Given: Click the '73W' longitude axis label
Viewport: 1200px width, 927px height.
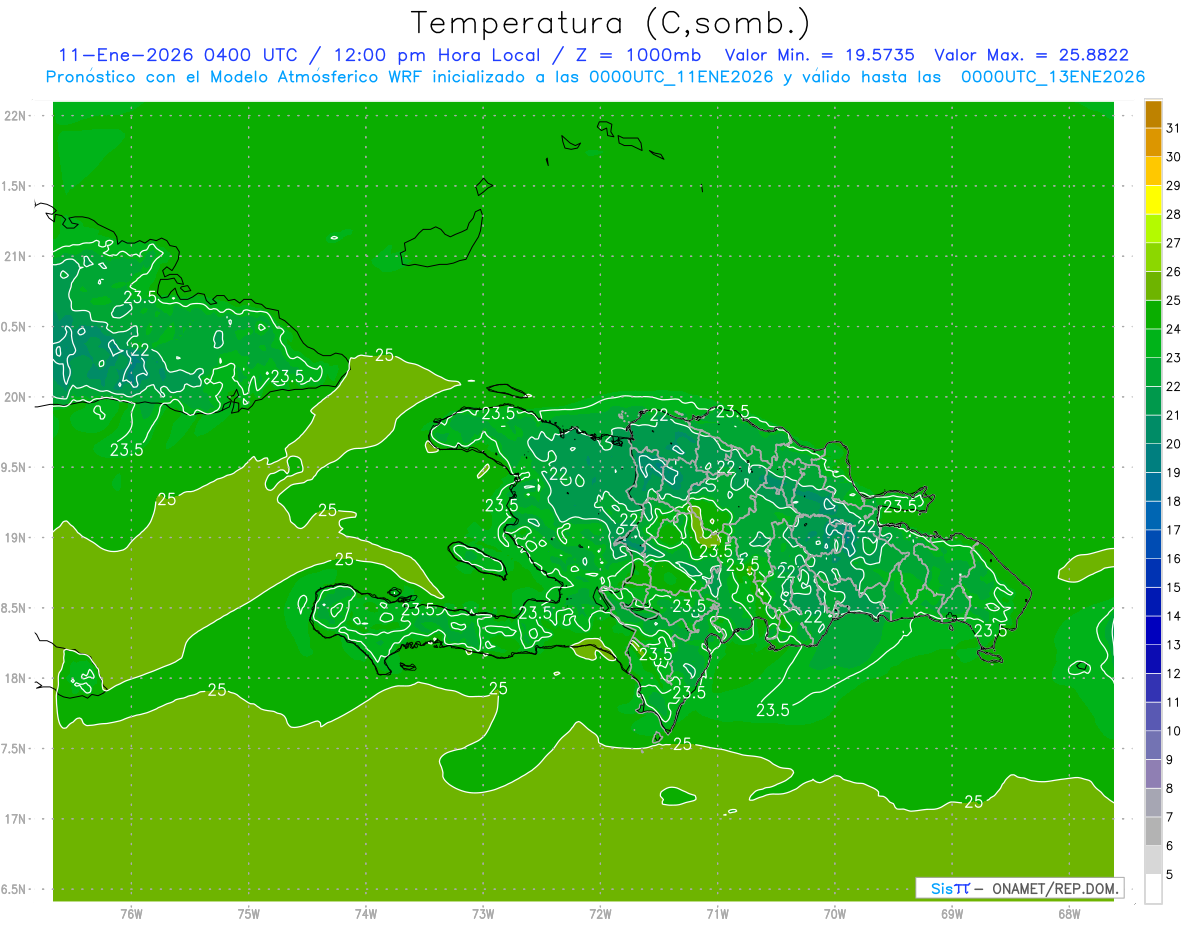Looking at the screenshot, I should pos(483,914).
